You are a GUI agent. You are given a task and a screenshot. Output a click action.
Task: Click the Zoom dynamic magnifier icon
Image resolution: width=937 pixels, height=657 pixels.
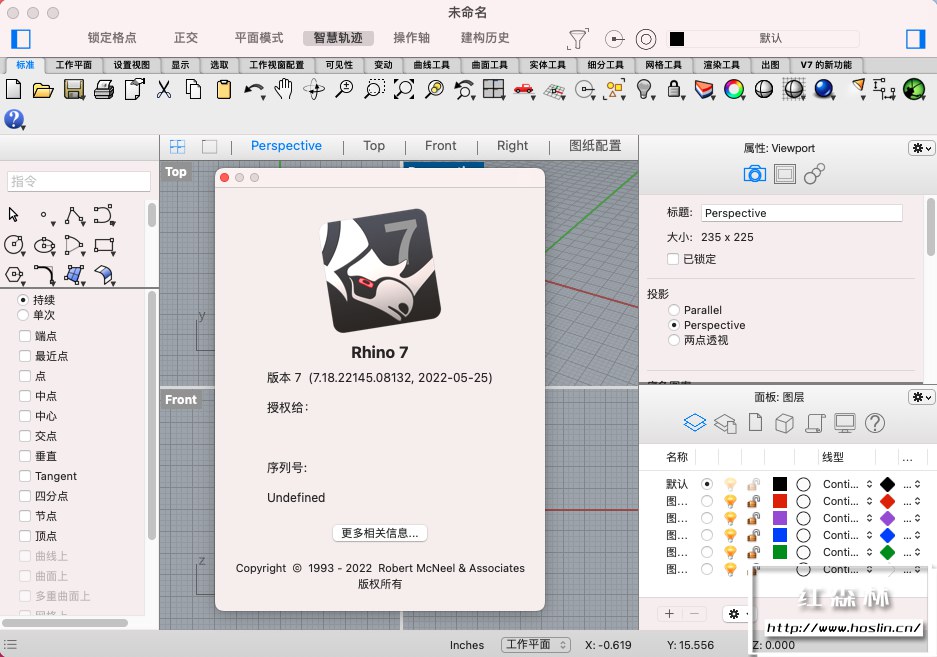(x=344, y=90)
